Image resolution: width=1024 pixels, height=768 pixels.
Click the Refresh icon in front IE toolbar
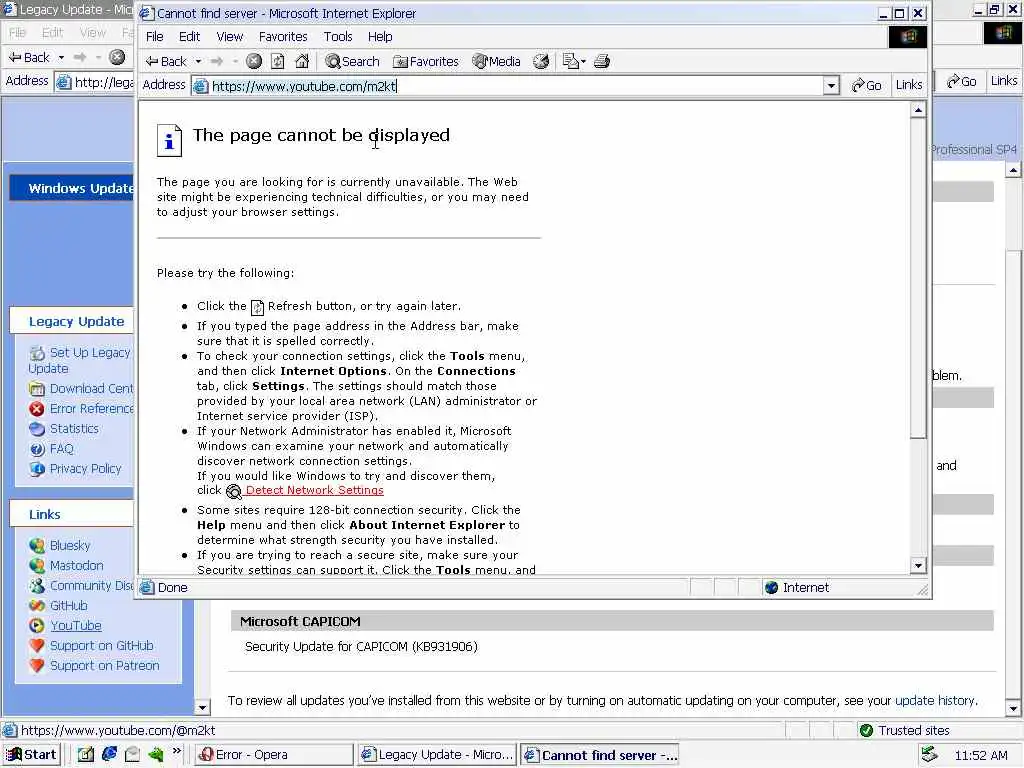278,61
